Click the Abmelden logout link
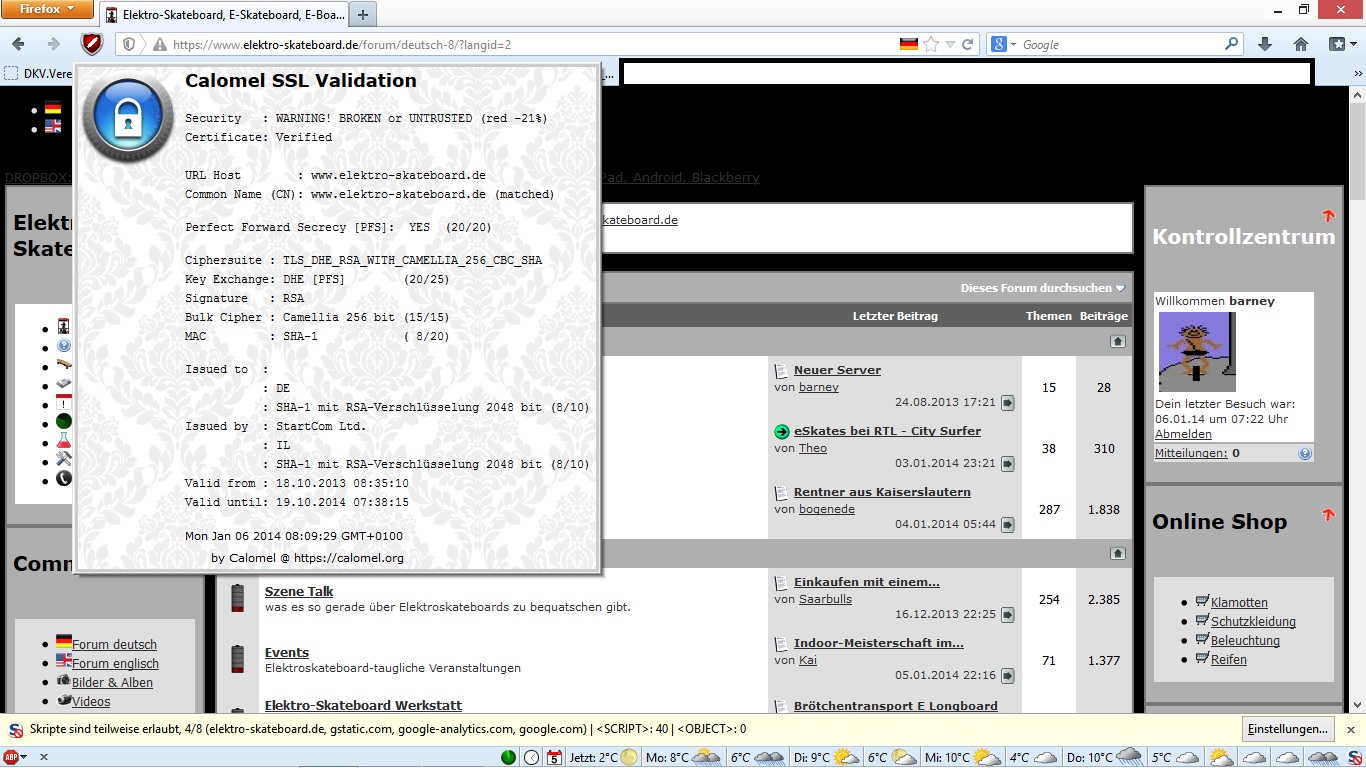Viewport: 1366px width, 768px height. point(1183,434)
